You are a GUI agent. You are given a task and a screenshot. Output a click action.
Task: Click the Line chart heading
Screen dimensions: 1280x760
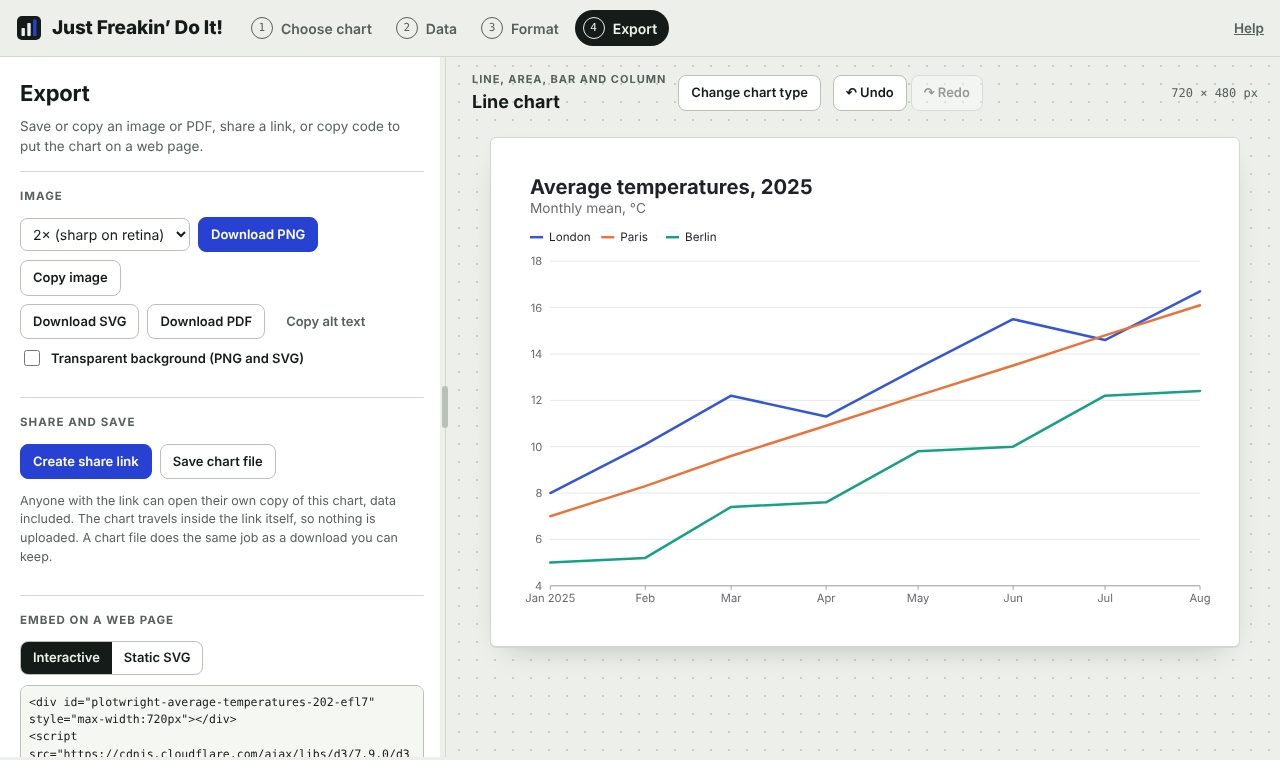(x=516, y=102)
